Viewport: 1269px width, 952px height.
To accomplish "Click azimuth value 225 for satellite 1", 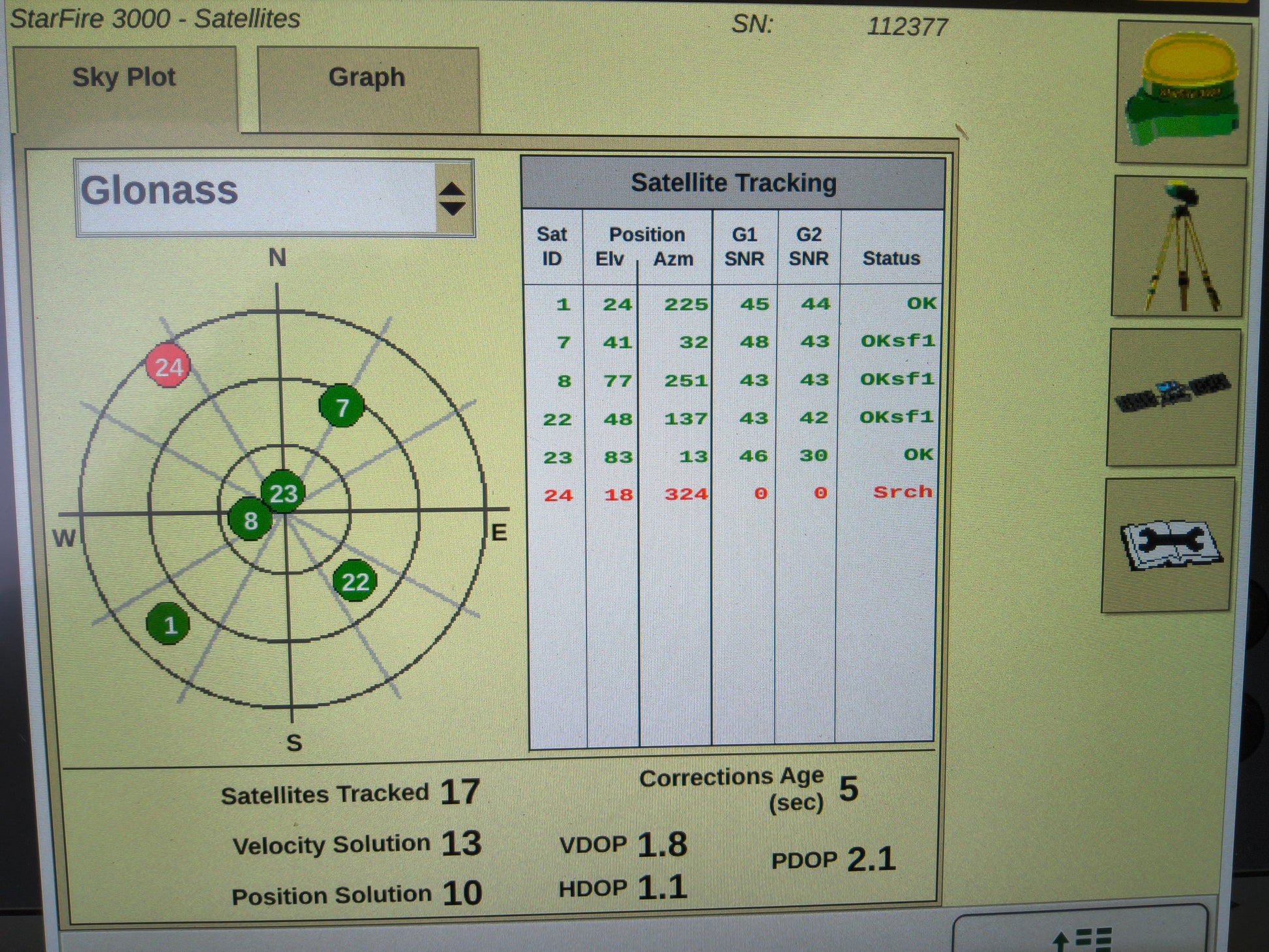I will pyautogui.click(x=686, y=305).
